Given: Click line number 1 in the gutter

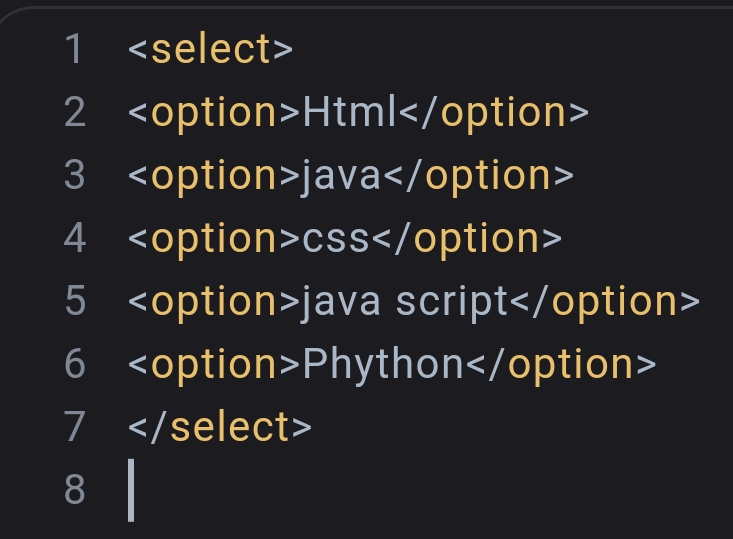Looking at the screenshot, I should point(73,49).
